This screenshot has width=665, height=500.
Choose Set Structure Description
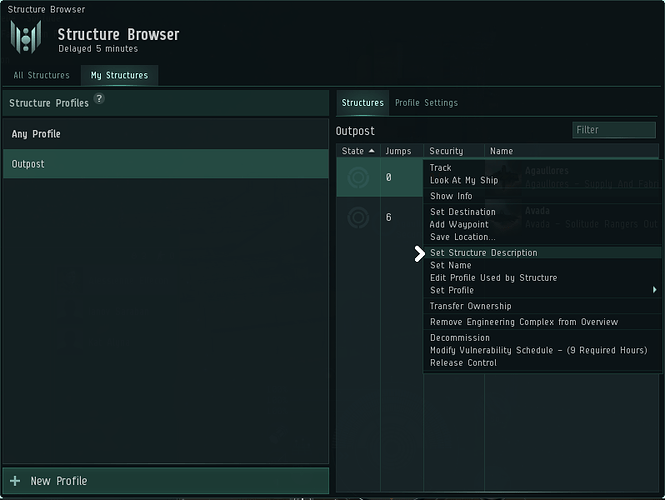(x=542, y=253)
